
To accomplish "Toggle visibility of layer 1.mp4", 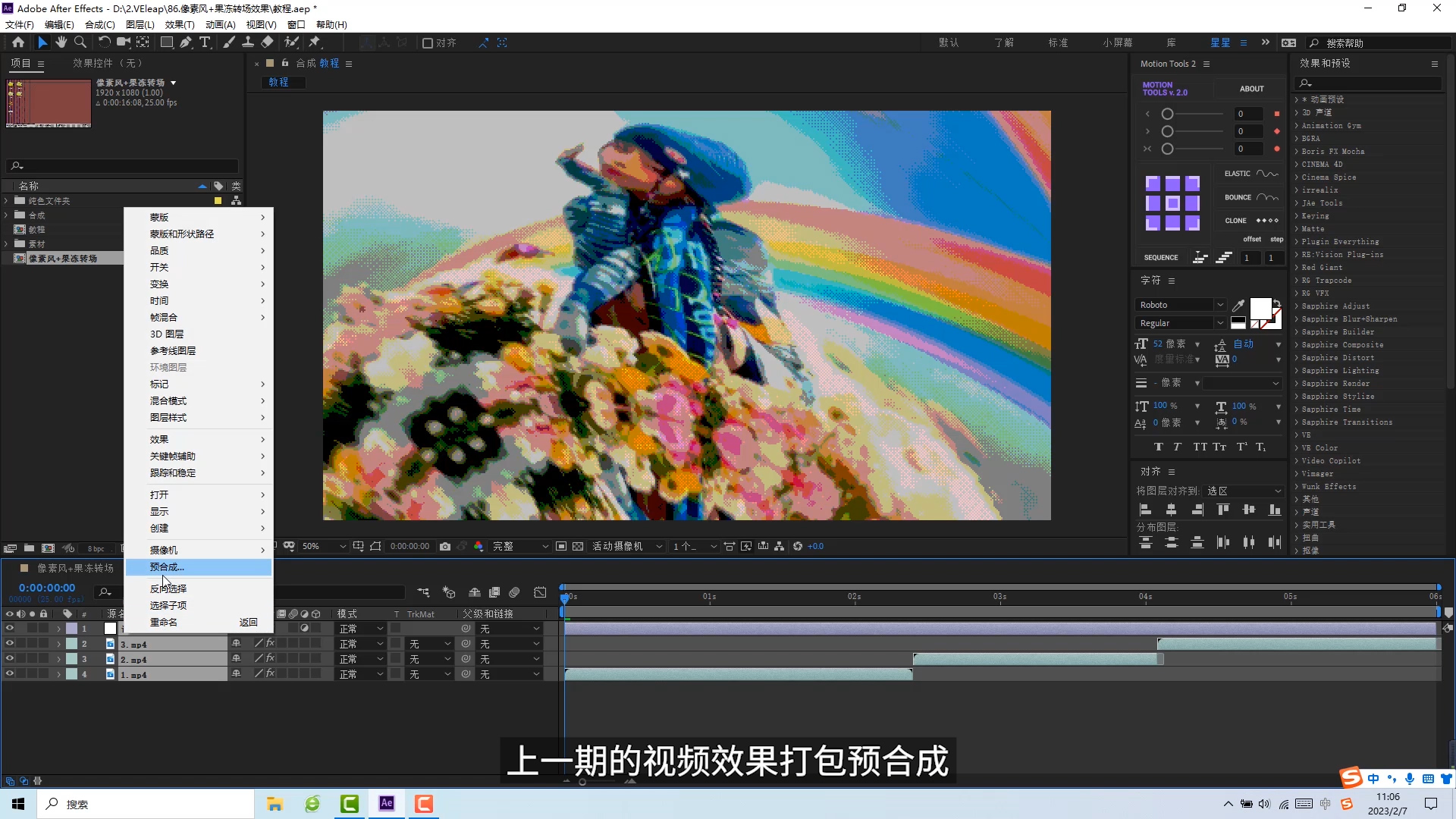I will 8,674.
